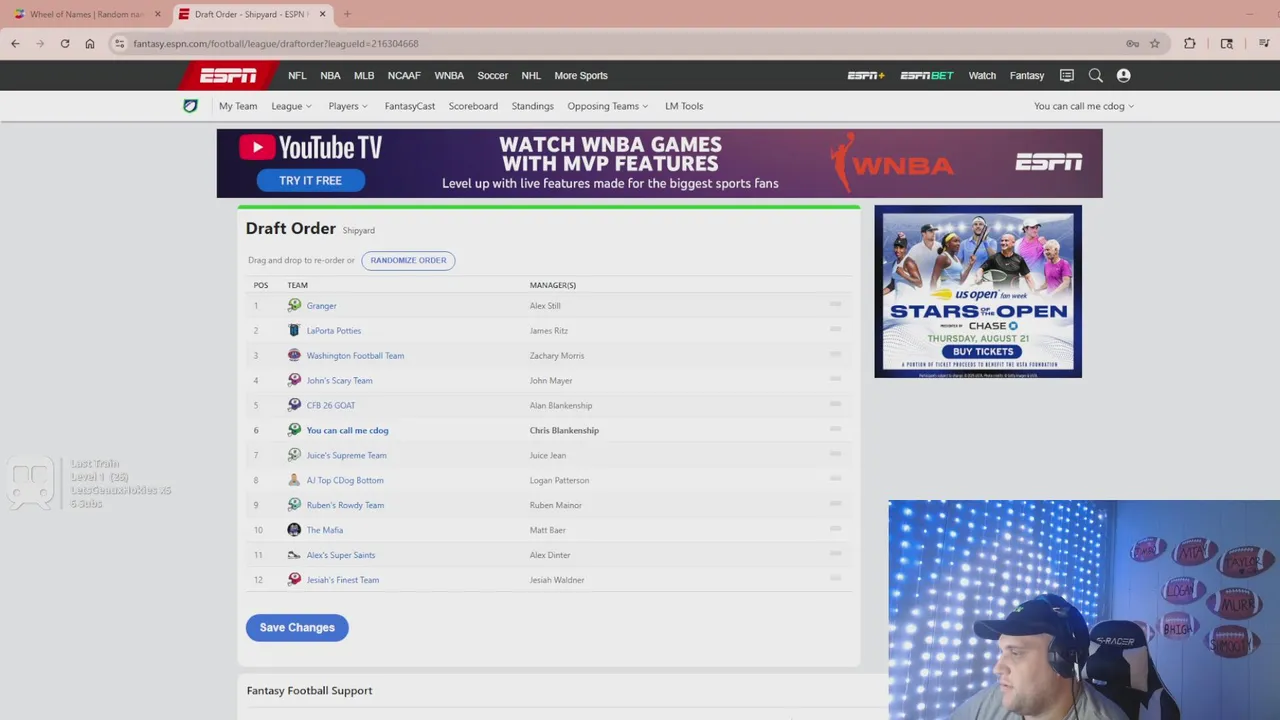Click the browser address bar

[620, 43]
